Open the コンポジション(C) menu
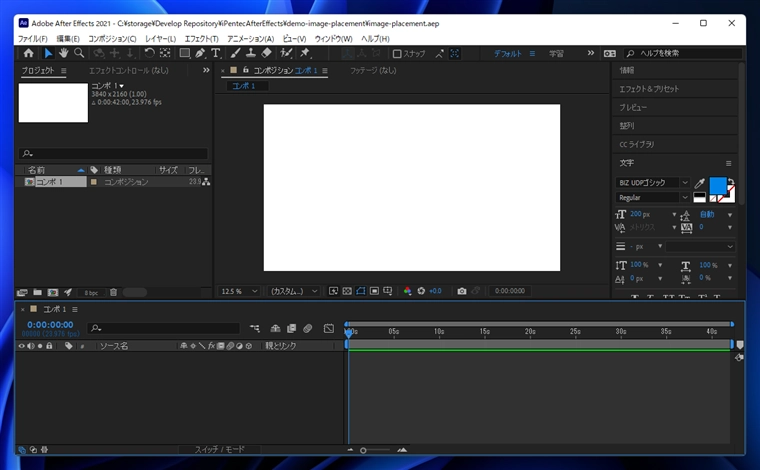760x470 pixels. [x=112, y=39]
